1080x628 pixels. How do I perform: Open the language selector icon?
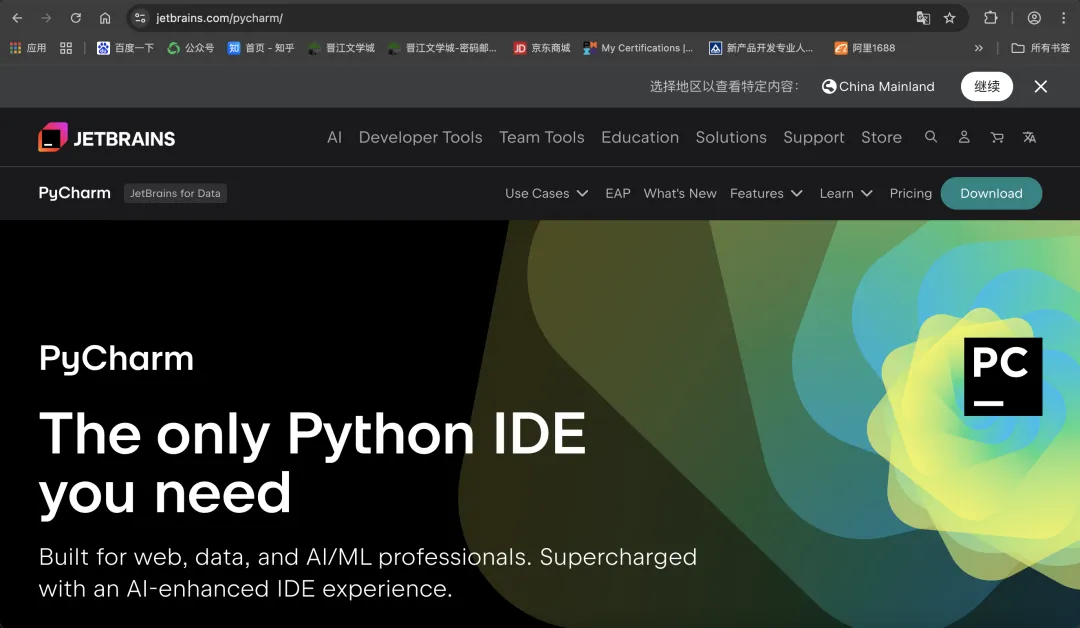point(1029,137)
